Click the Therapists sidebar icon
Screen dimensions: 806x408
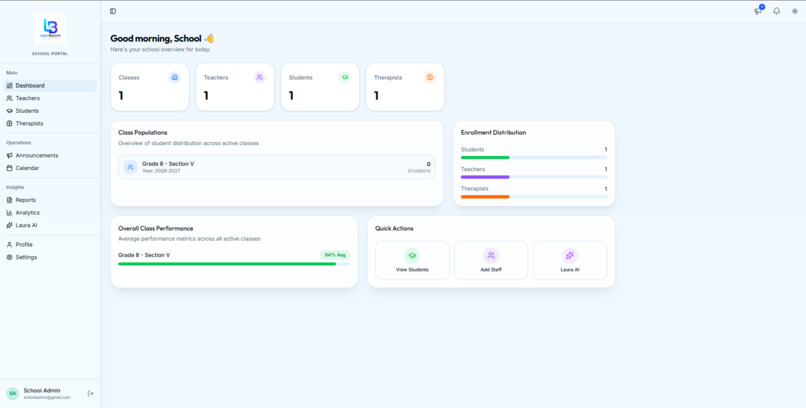tap(9, 123)
